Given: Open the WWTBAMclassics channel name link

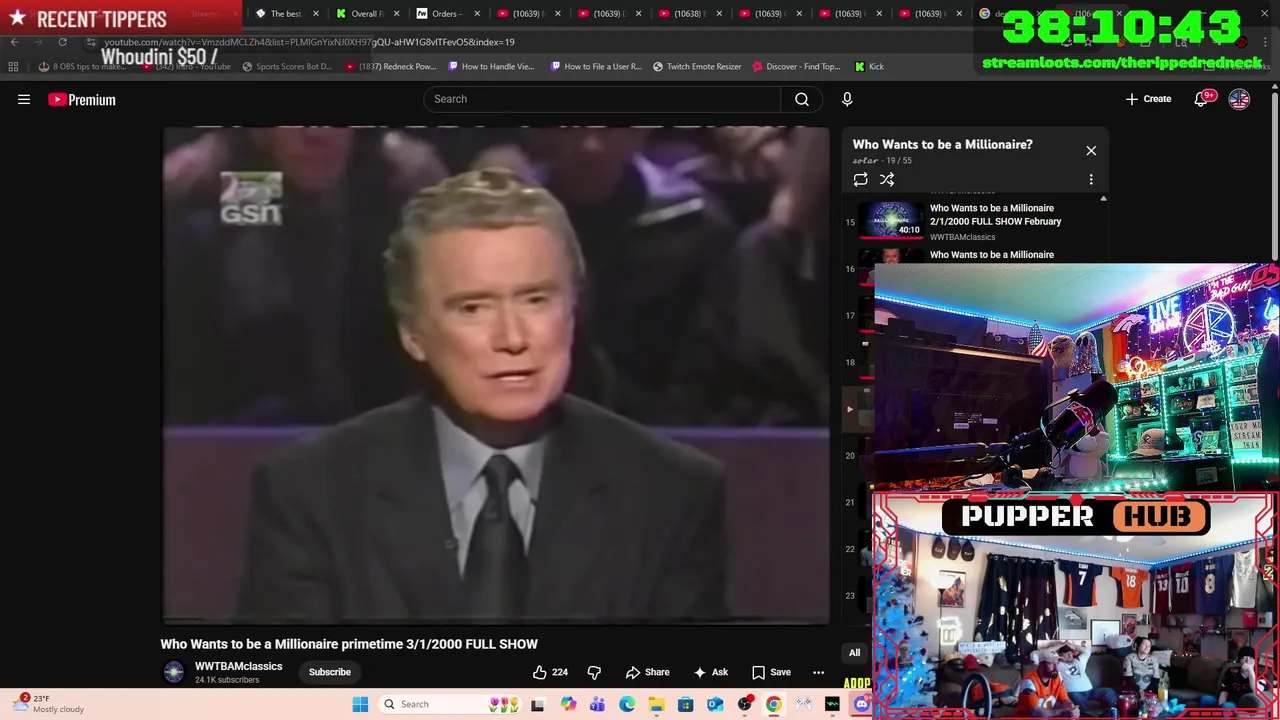Looking at the screenshot, I should pyautogui.click(x=238, y=666).
